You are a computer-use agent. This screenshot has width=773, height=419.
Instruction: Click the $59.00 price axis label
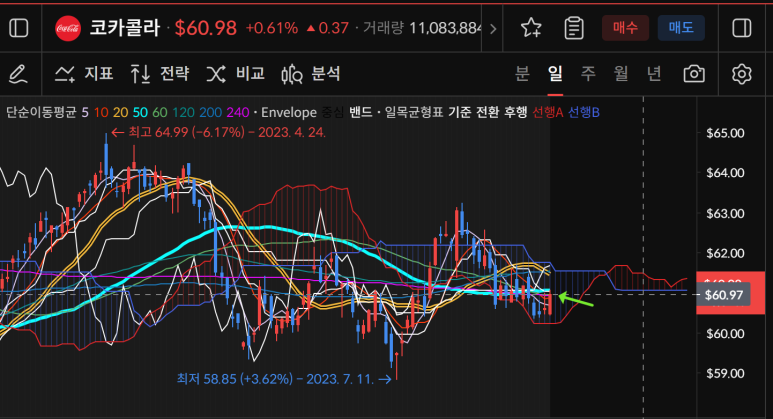pyautogui.click(x=725, y=374)
